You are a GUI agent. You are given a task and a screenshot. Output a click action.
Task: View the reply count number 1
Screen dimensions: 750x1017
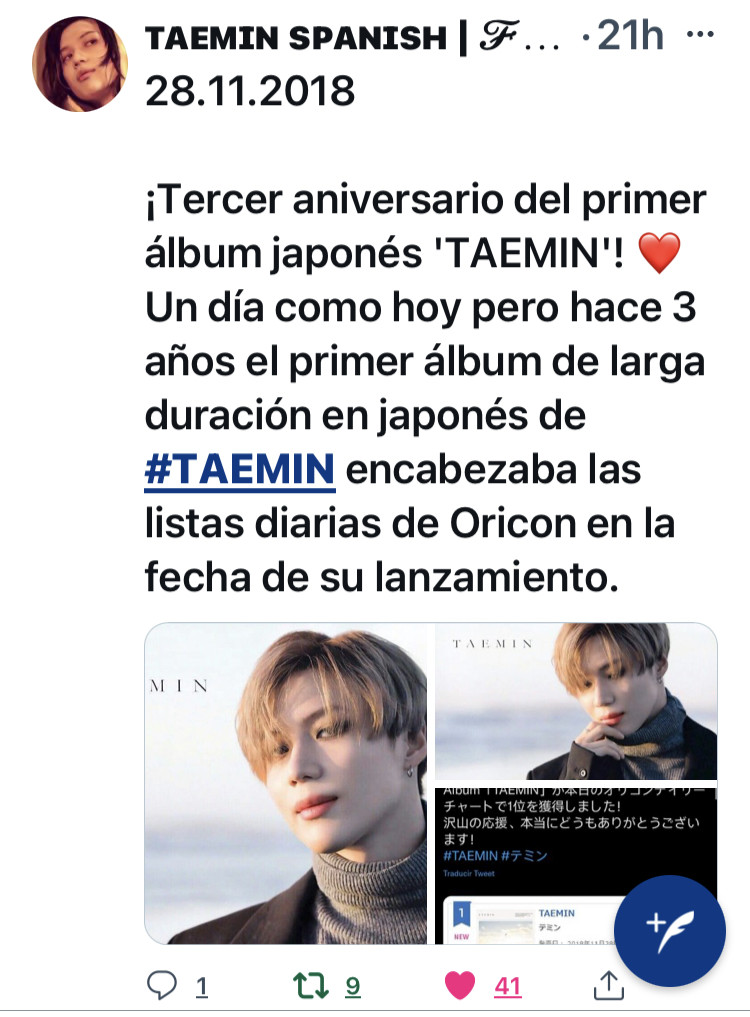[x=202, y=987]
